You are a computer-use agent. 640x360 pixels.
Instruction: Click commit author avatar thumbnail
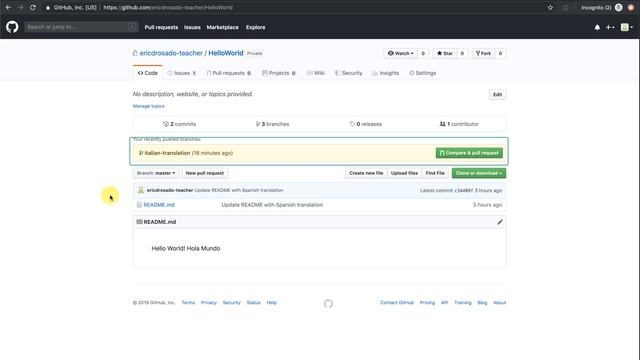pyautogui.click(x=141, y=190)
